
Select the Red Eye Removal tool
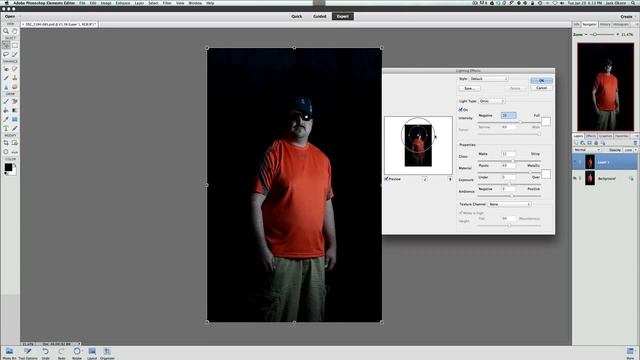point(6,69)
